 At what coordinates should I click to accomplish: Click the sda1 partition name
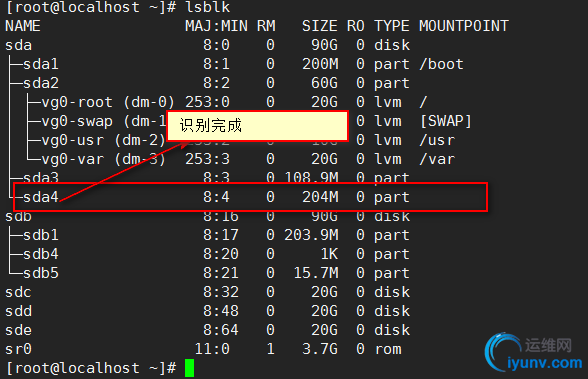41,64
